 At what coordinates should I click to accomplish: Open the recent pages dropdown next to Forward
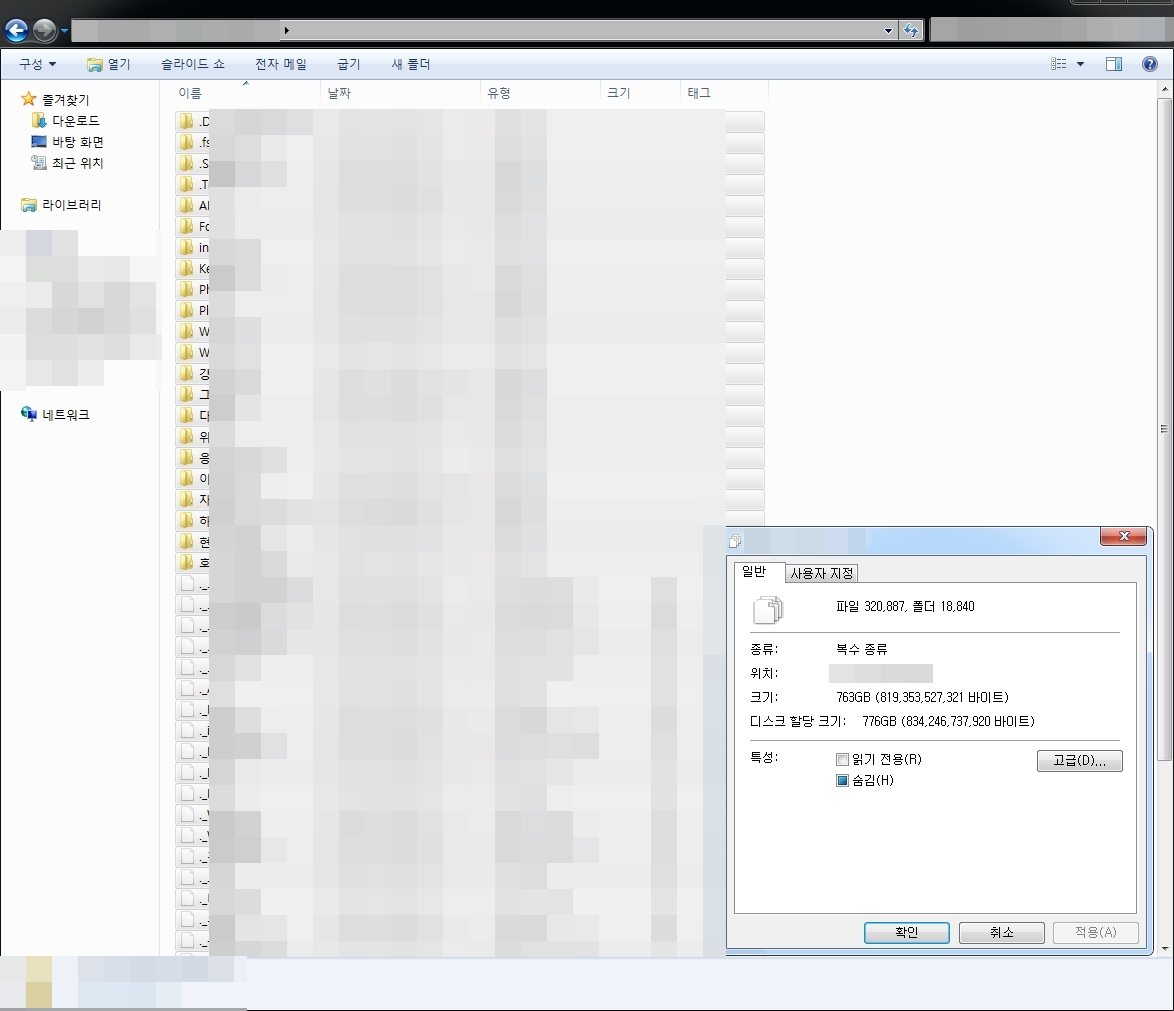[64, 31]
